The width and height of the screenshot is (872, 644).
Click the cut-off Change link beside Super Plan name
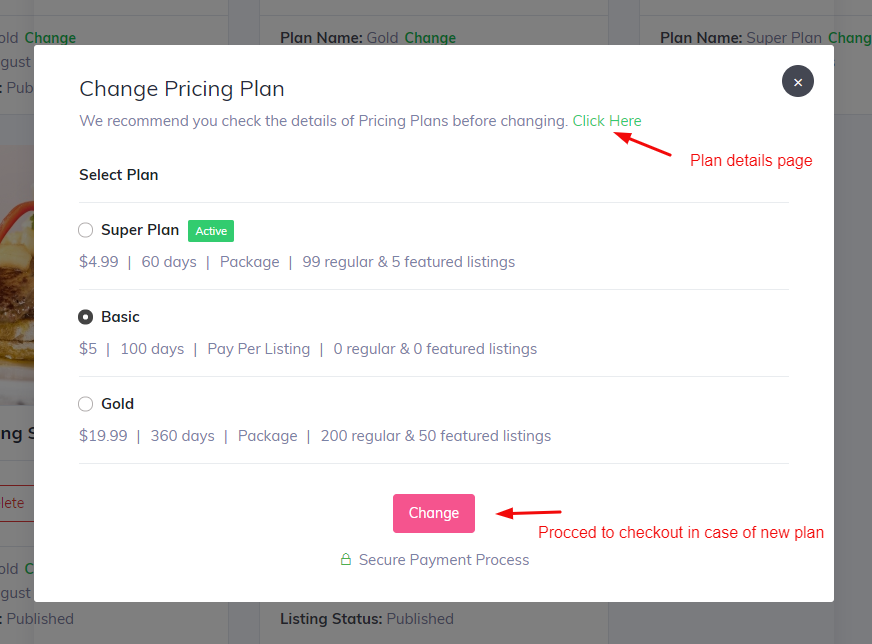(849, 38)
